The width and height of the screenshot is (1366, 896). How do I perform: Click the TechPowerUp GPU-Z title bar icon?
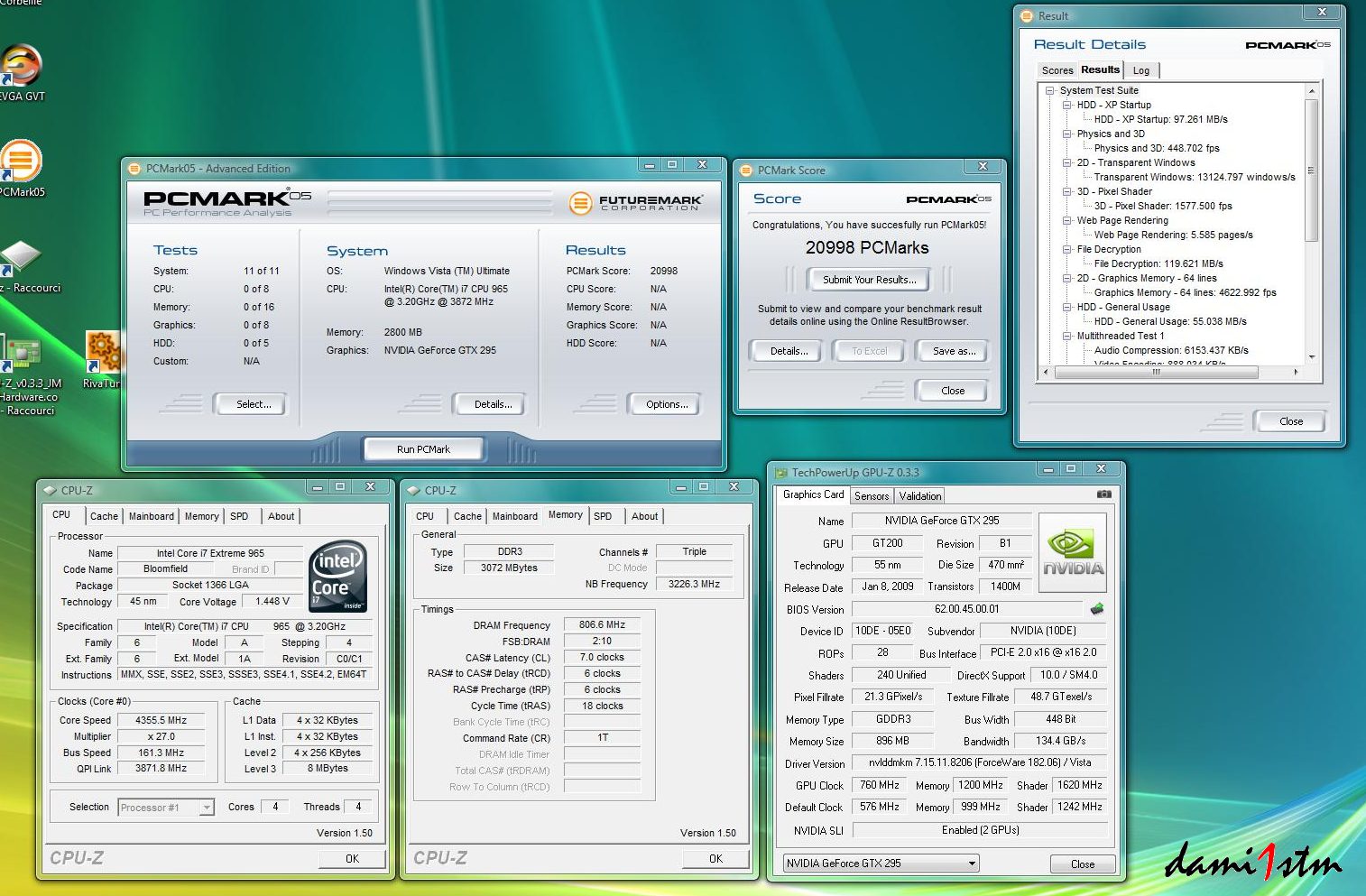point(781,473)
